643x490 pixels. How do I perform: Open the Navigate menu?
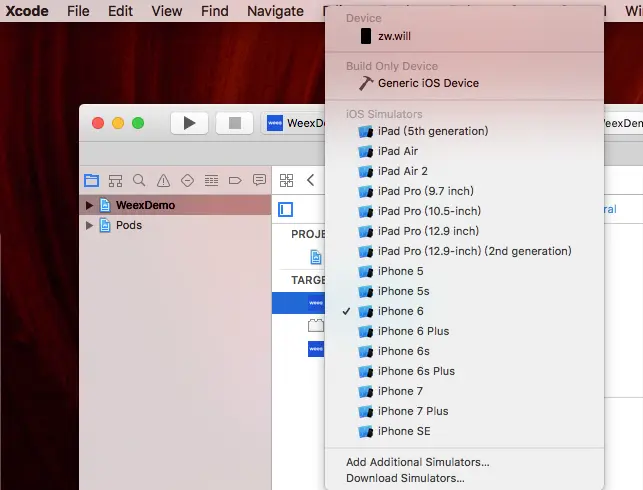275,11
